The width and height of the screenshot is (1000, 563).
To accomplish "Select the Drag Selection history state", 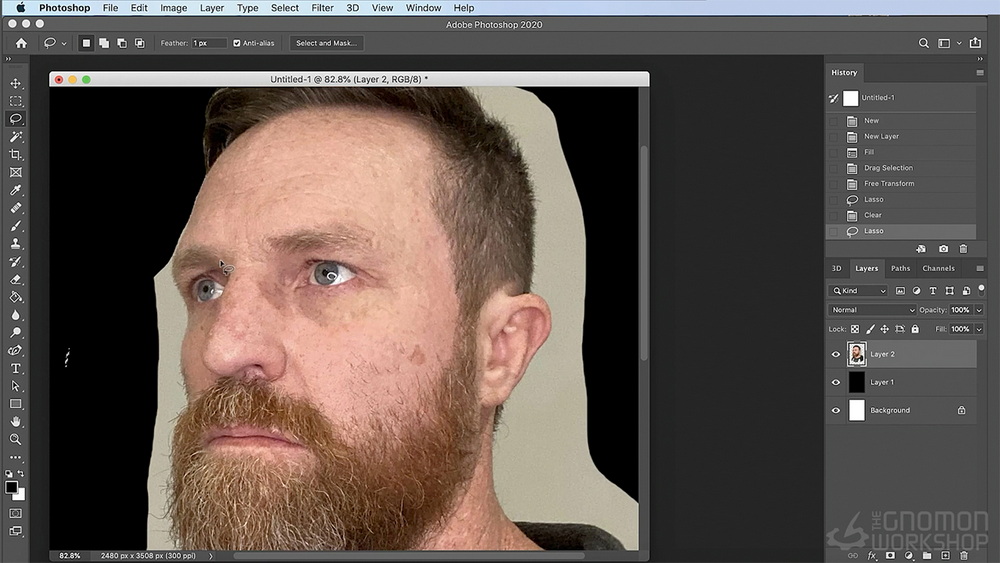I will [x=901, y=168].
